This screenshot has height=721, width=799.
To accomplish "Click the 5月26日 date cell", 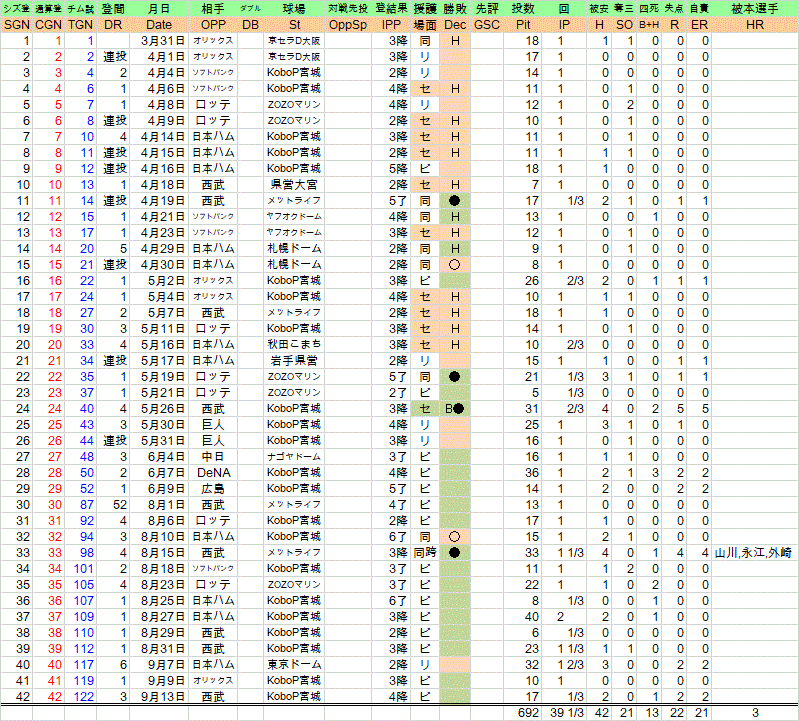I will [159, 409].
